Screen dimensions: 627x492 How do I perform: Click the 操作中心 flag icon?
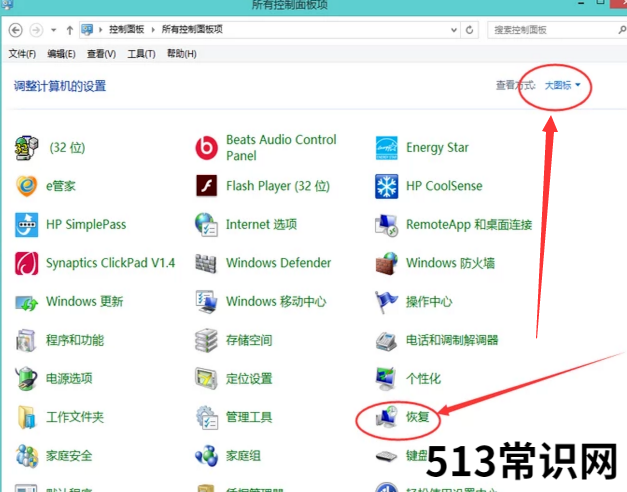(x=387, y=302)
